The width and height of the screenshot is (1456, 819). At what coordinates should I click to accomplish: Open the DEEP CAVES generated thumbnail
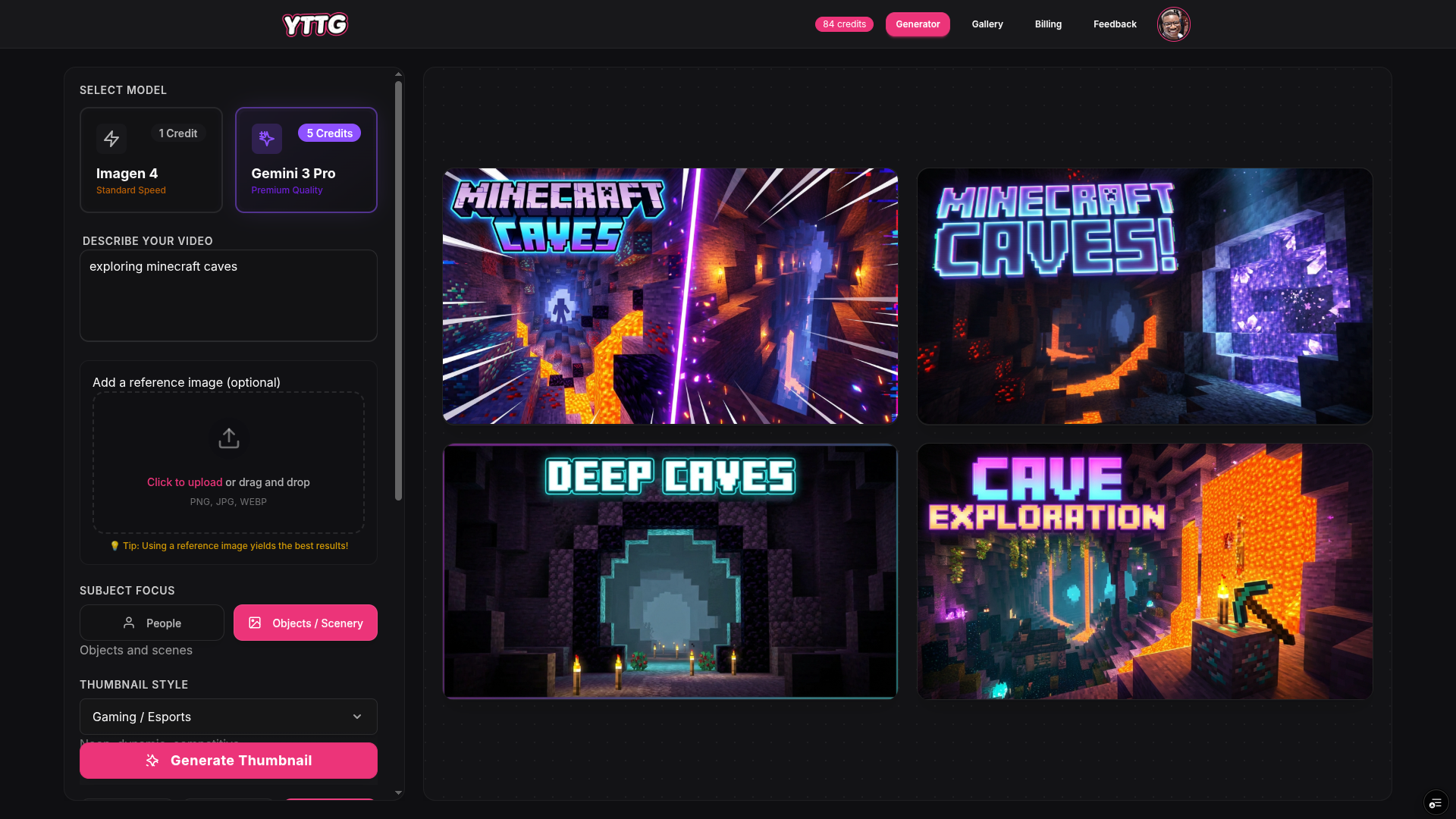pyautogui.click(x=670, y=571)
